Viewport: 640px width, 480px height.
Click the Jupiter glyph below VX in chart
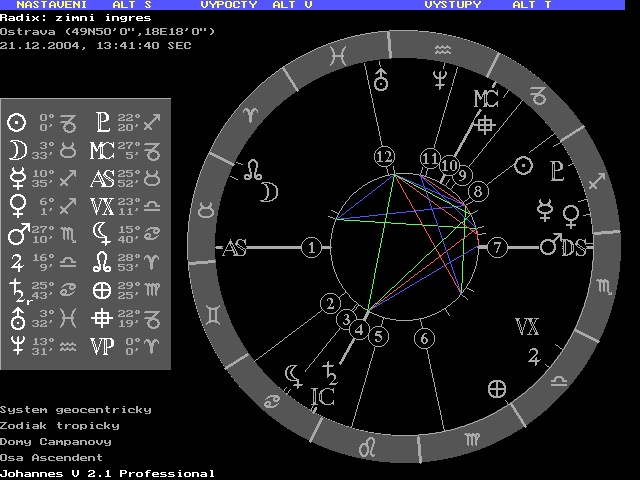point(535,353)
